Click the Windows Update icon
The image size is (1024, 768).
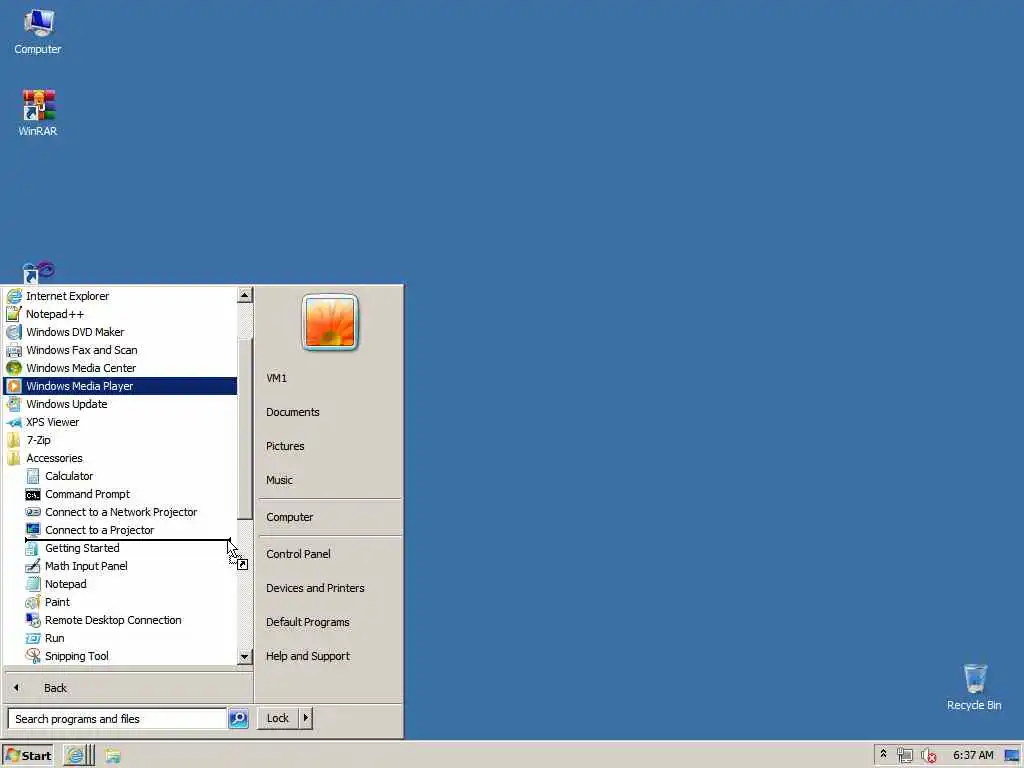(14, 404)
